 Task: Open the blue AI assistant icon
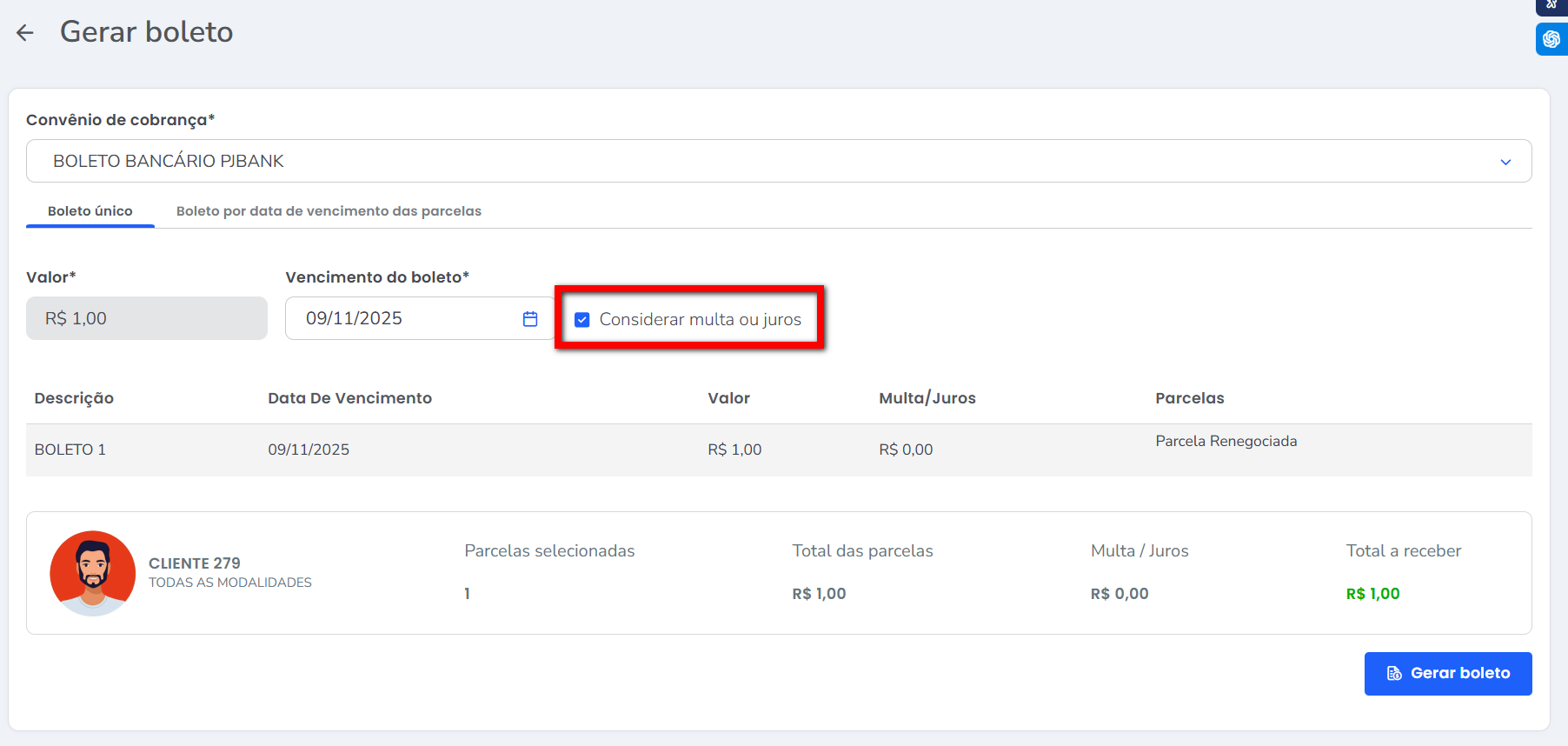(x=1551, y=39)
